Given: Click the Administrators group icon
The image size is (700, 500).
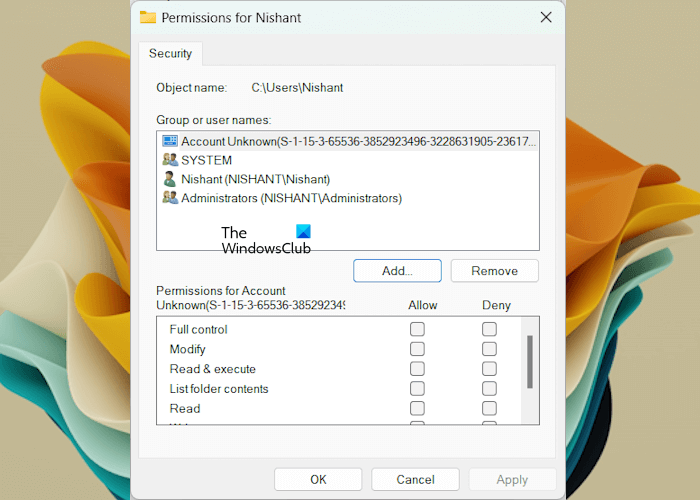Looking at the screenshot, I should tap(170, 198).
